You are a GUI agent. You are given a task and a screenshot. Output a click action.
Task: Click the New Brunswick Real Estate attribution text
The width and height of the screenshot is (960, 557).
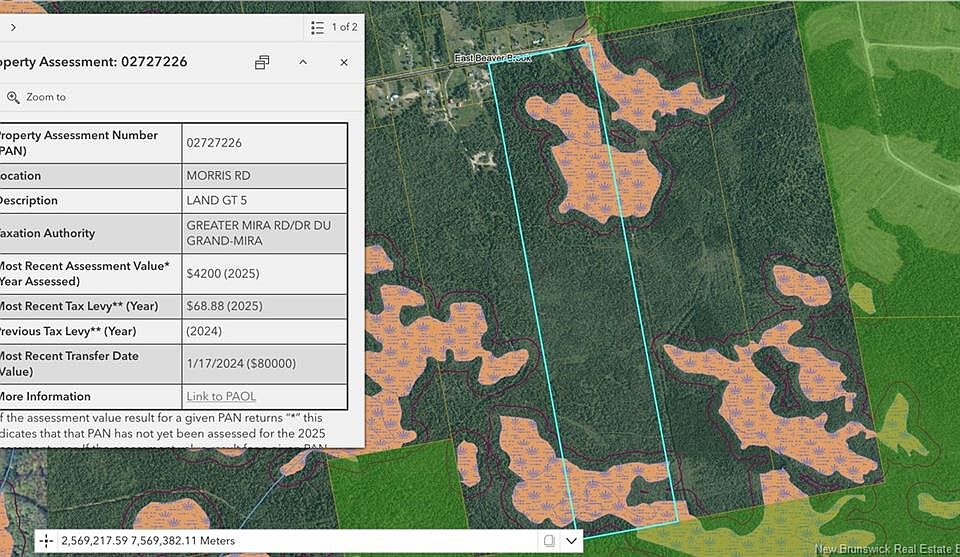click(885, 548)
